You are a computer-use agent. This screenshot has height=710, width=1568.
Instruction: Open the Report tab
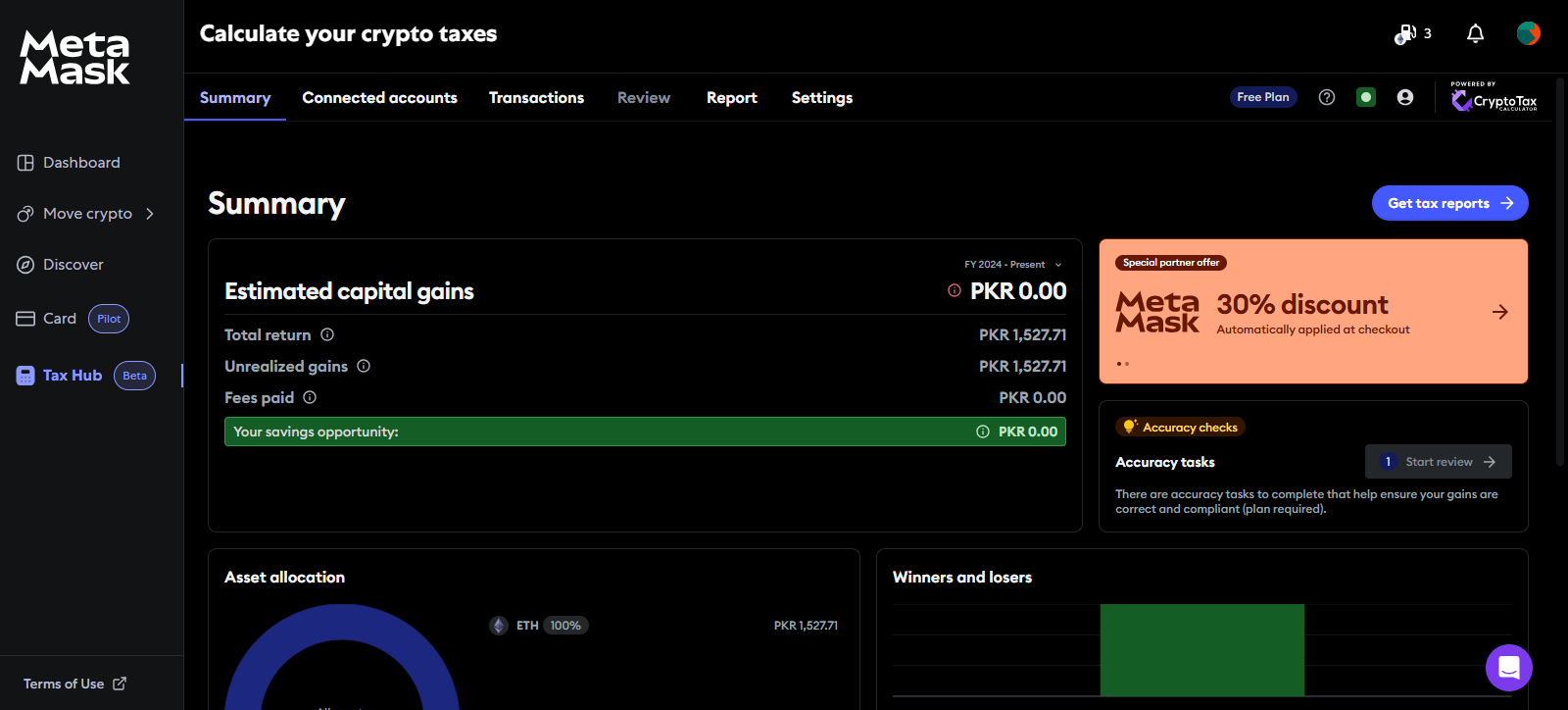click(x=732, y=97)
